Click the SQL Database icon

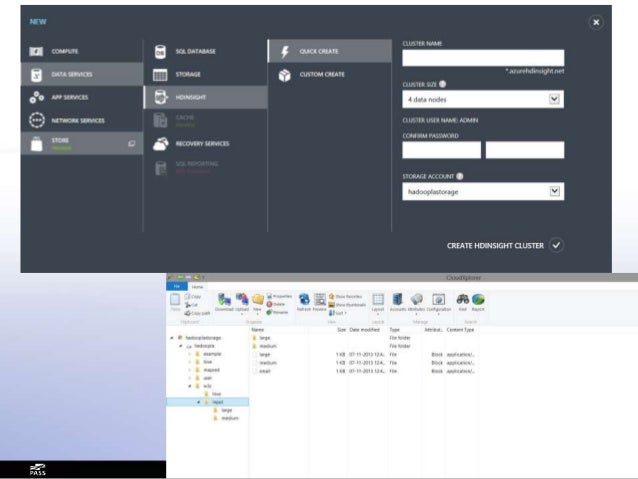tap(160, 52)
